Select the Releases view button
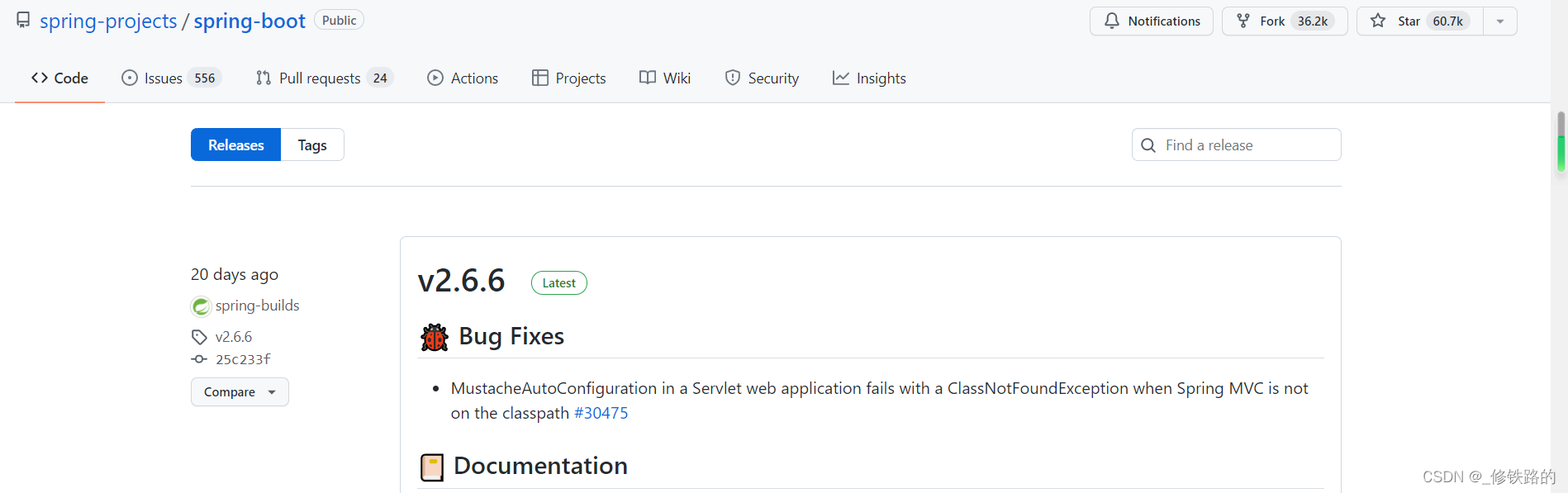This screenshot has height=493, width=1568. pos(235,145)
